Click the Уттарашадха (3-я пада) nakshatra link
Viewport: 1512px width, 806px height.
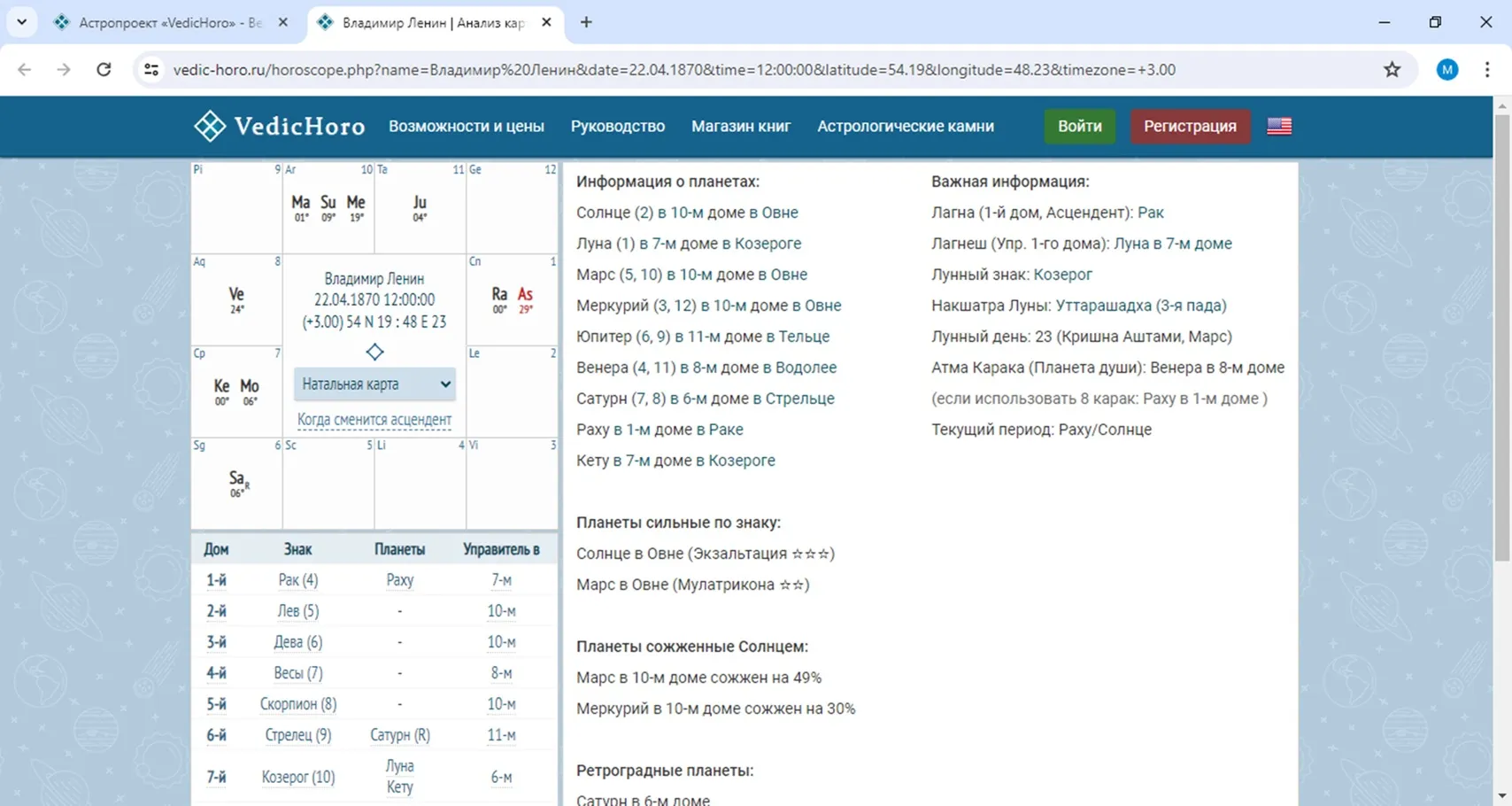point(1140,306)
